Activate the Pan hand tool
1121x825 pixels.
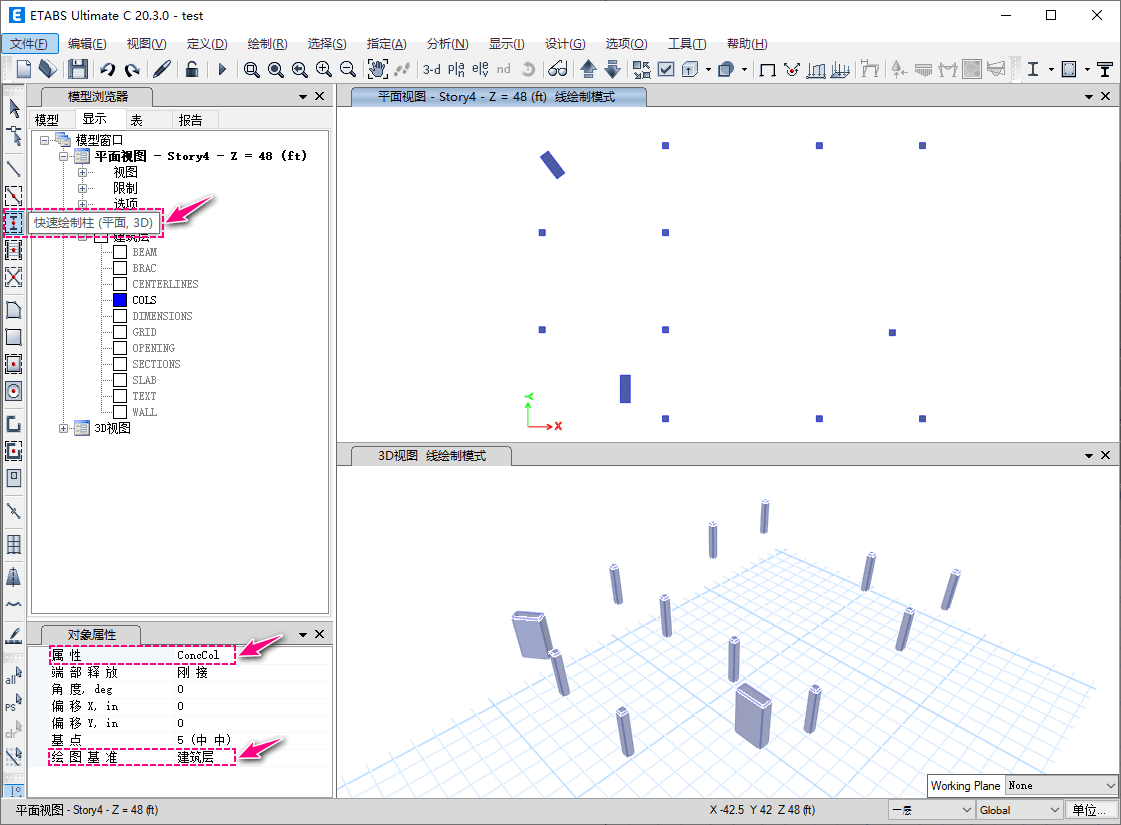point(378,69)
